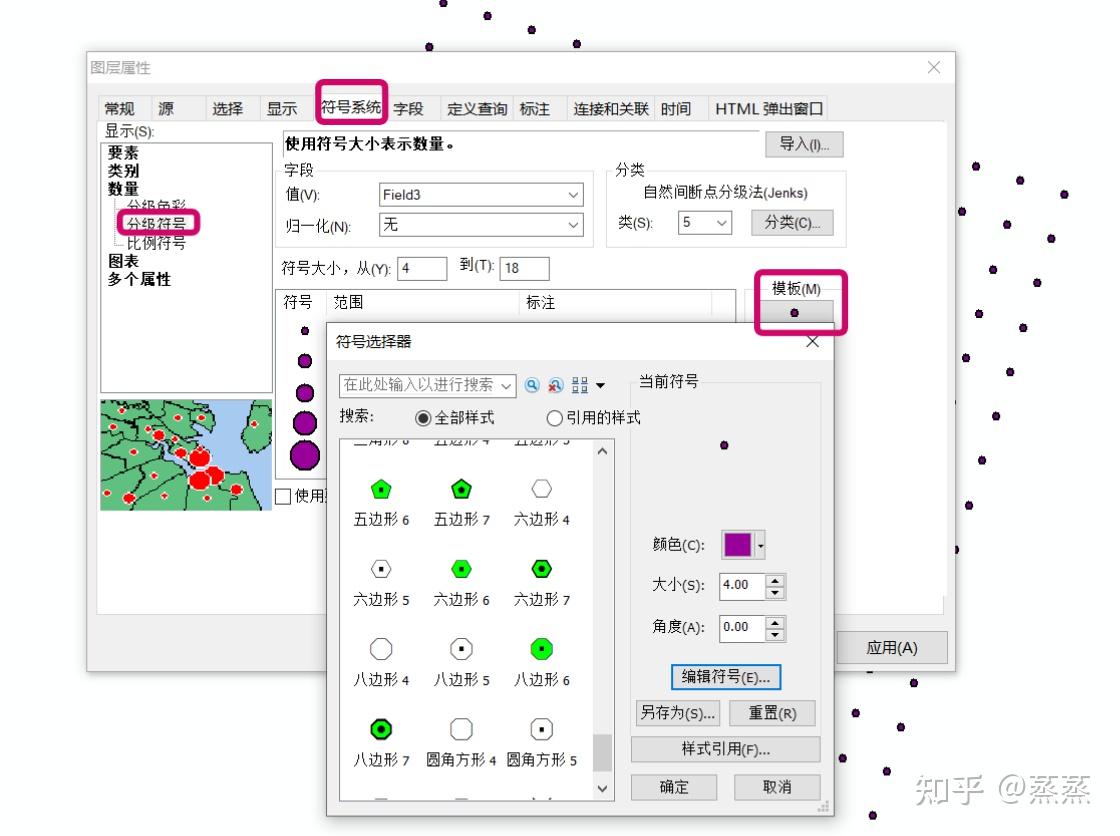Screen dimensions: 1120x836
Task: Open the HTML 弹出窗口 tab
Action: [768, 108]
